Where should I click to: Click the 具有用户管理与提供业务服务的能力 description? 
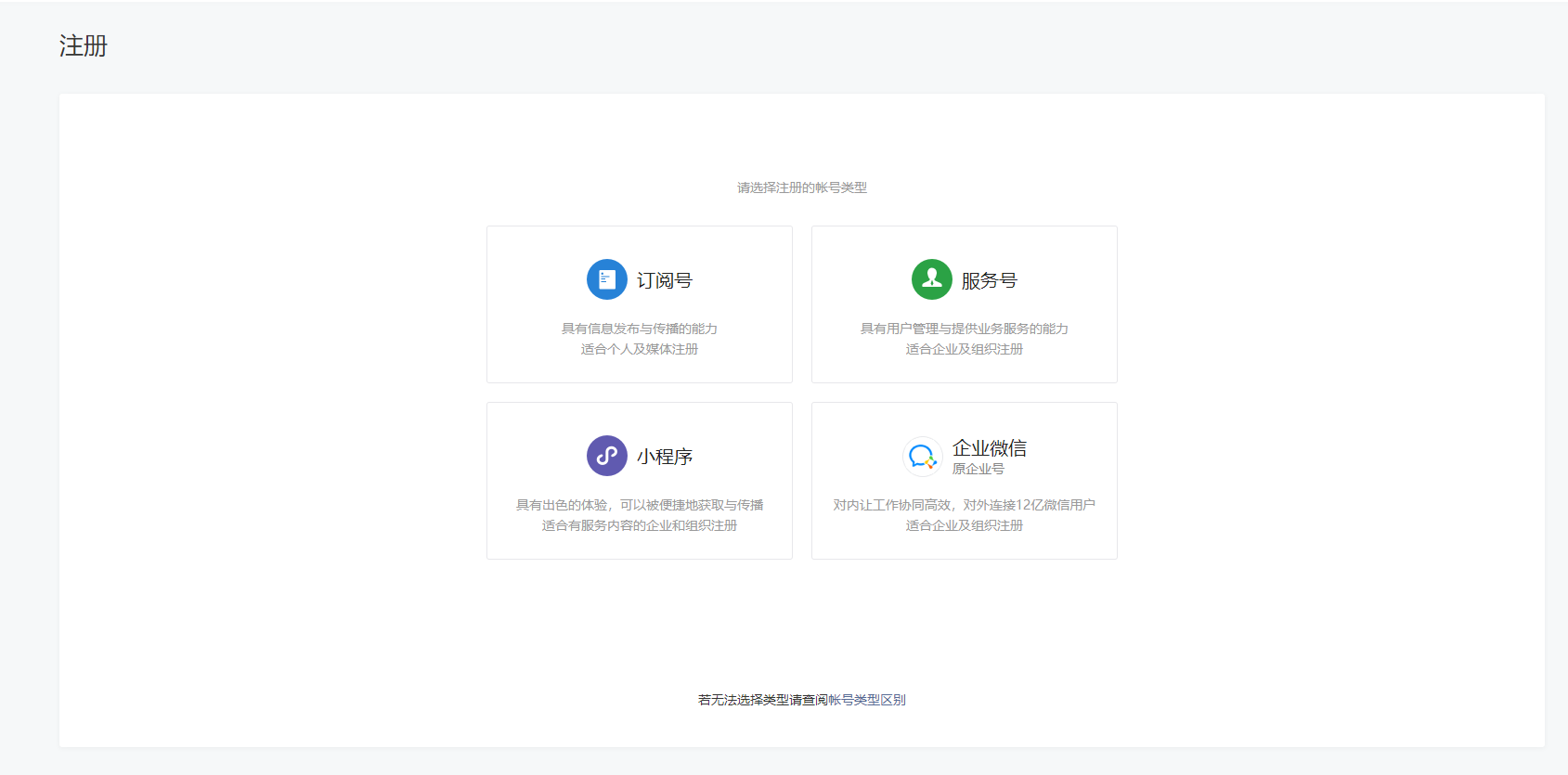tap(965, 329)
